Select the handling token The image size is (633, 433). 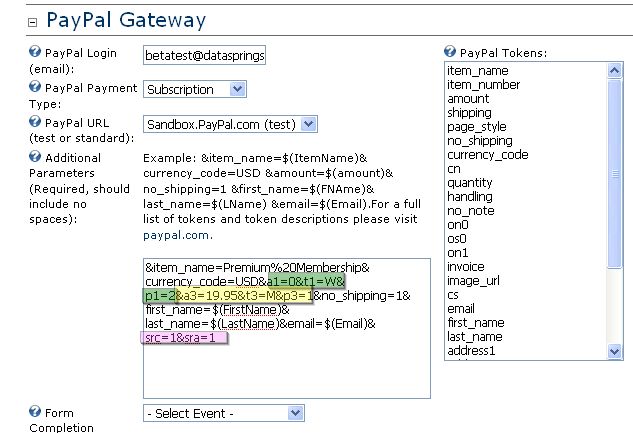click(470, 197)
